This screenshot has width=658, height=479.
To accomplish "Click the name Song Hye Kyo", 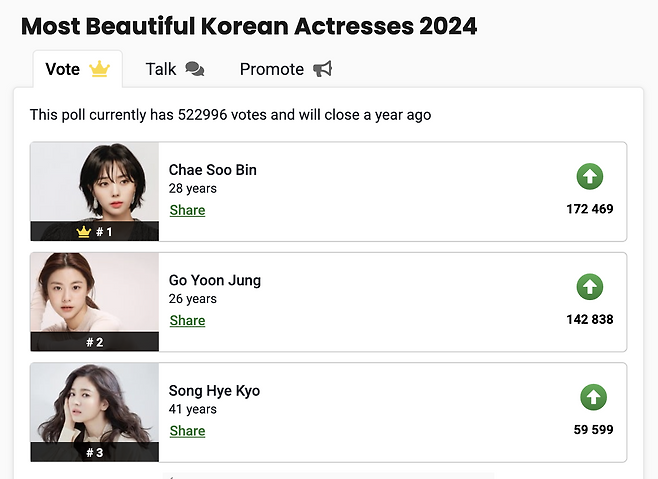I will [x=214, y=390].
